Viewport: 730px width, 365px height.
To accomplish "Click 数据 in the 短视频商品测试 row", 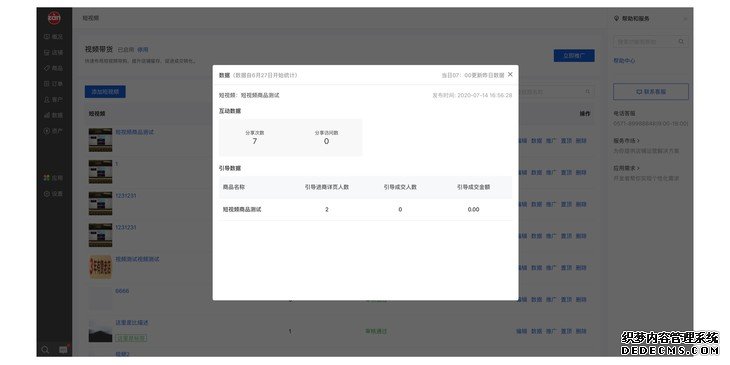I will point(536,141).
